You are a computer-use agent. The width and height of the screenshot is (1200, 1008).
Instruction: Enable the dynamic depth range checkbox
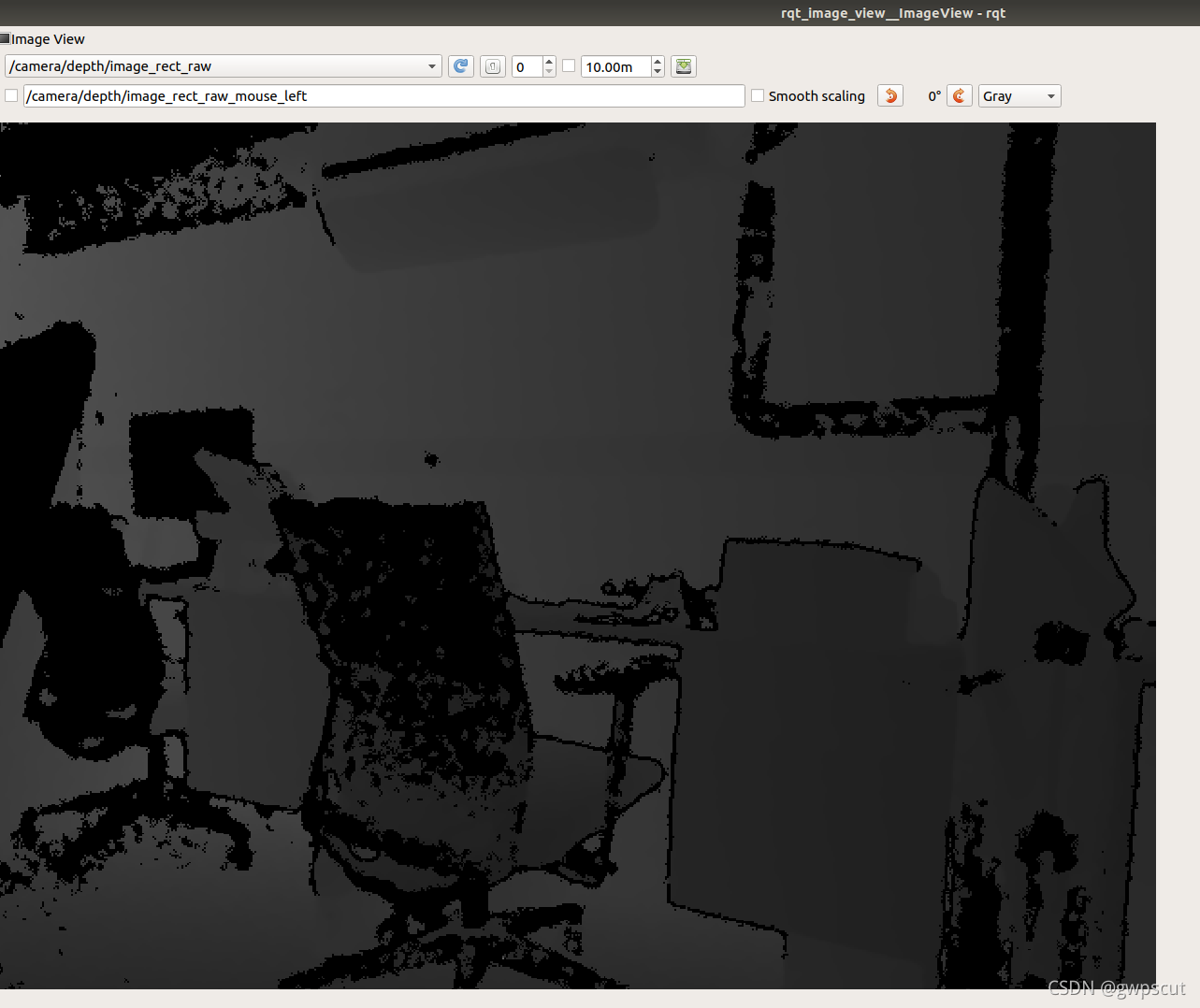coord(569,65)
